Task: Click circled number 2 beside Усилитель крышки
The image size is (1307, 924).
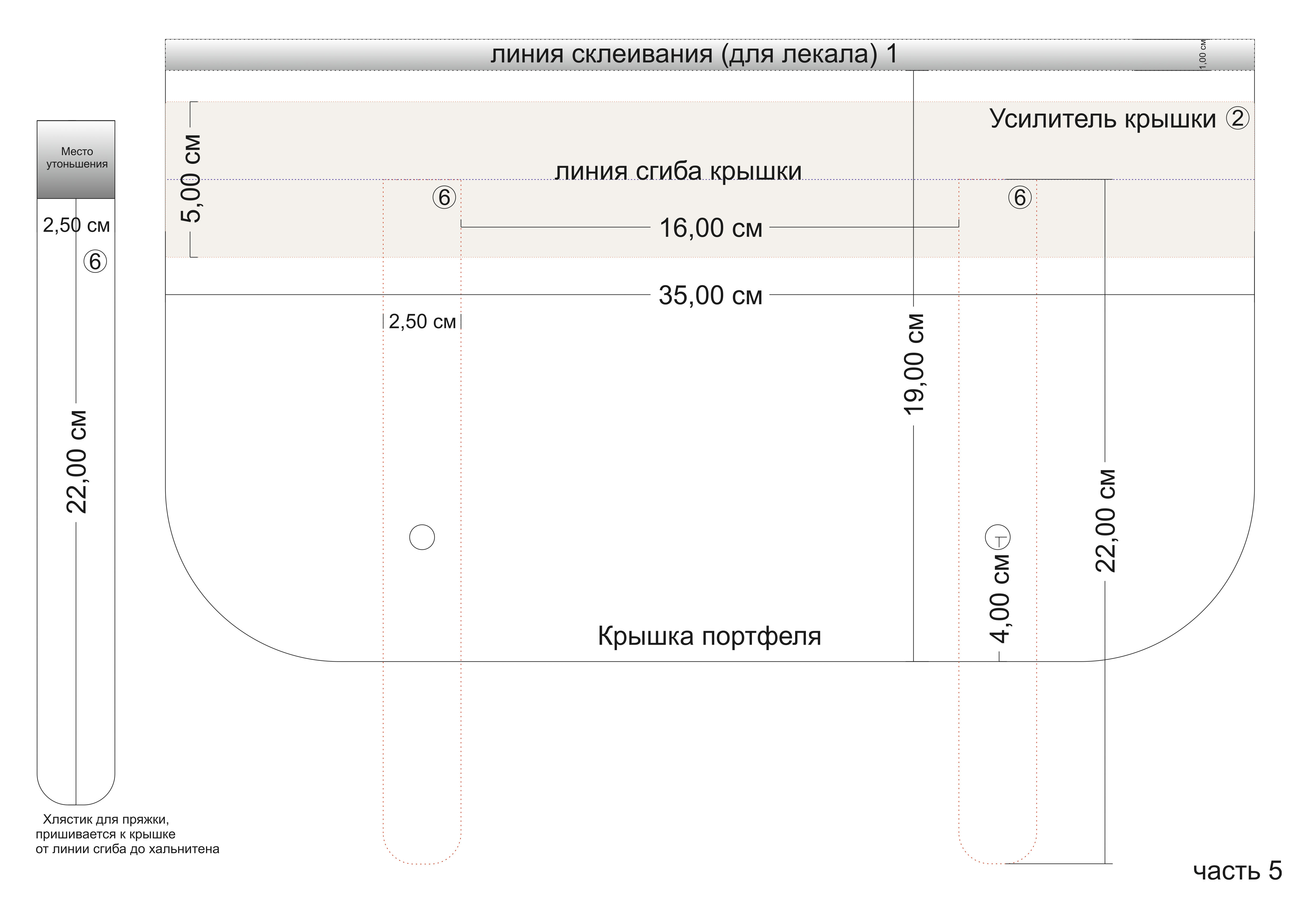Action: tap(1237, 119)
